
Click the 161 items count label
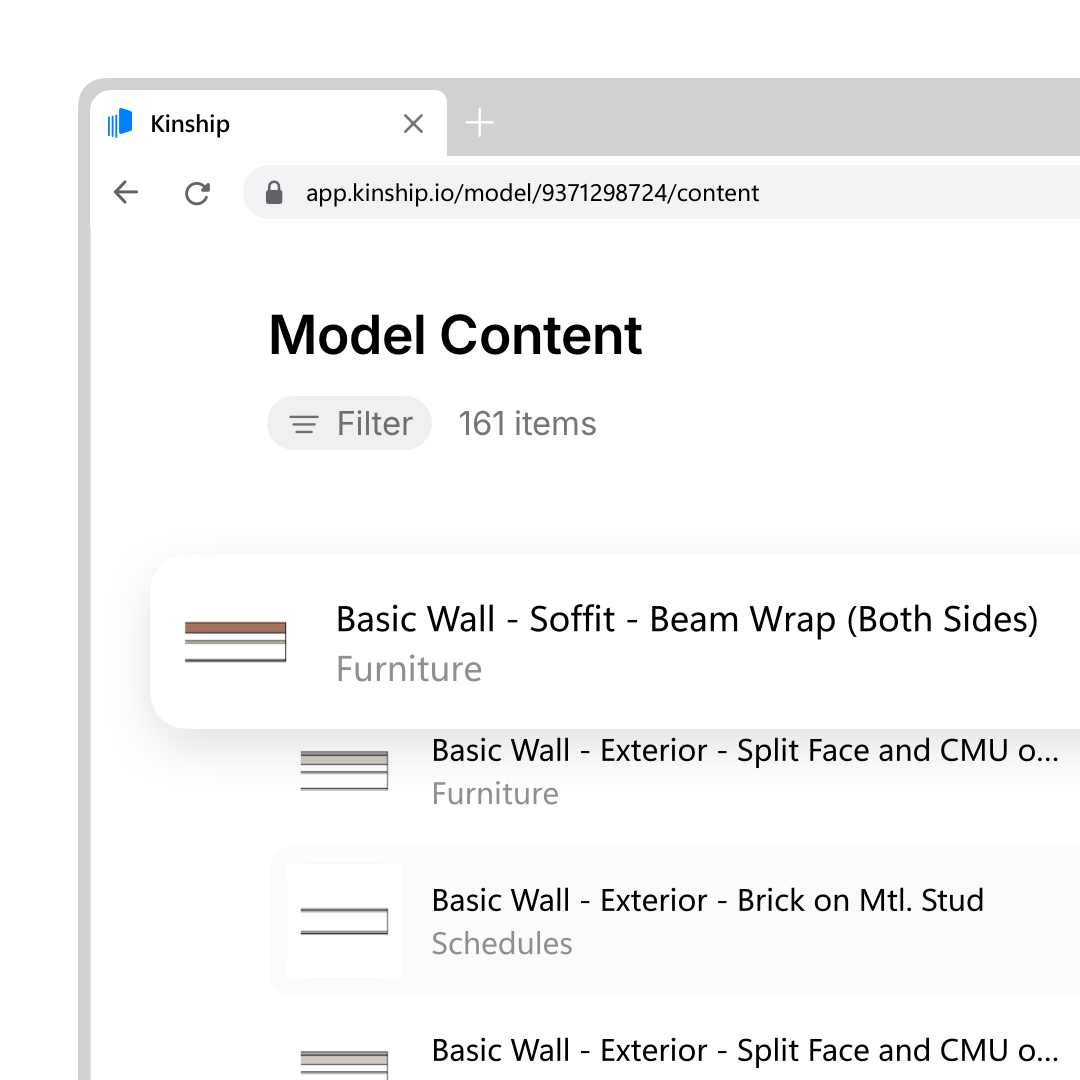coord(528,424)
